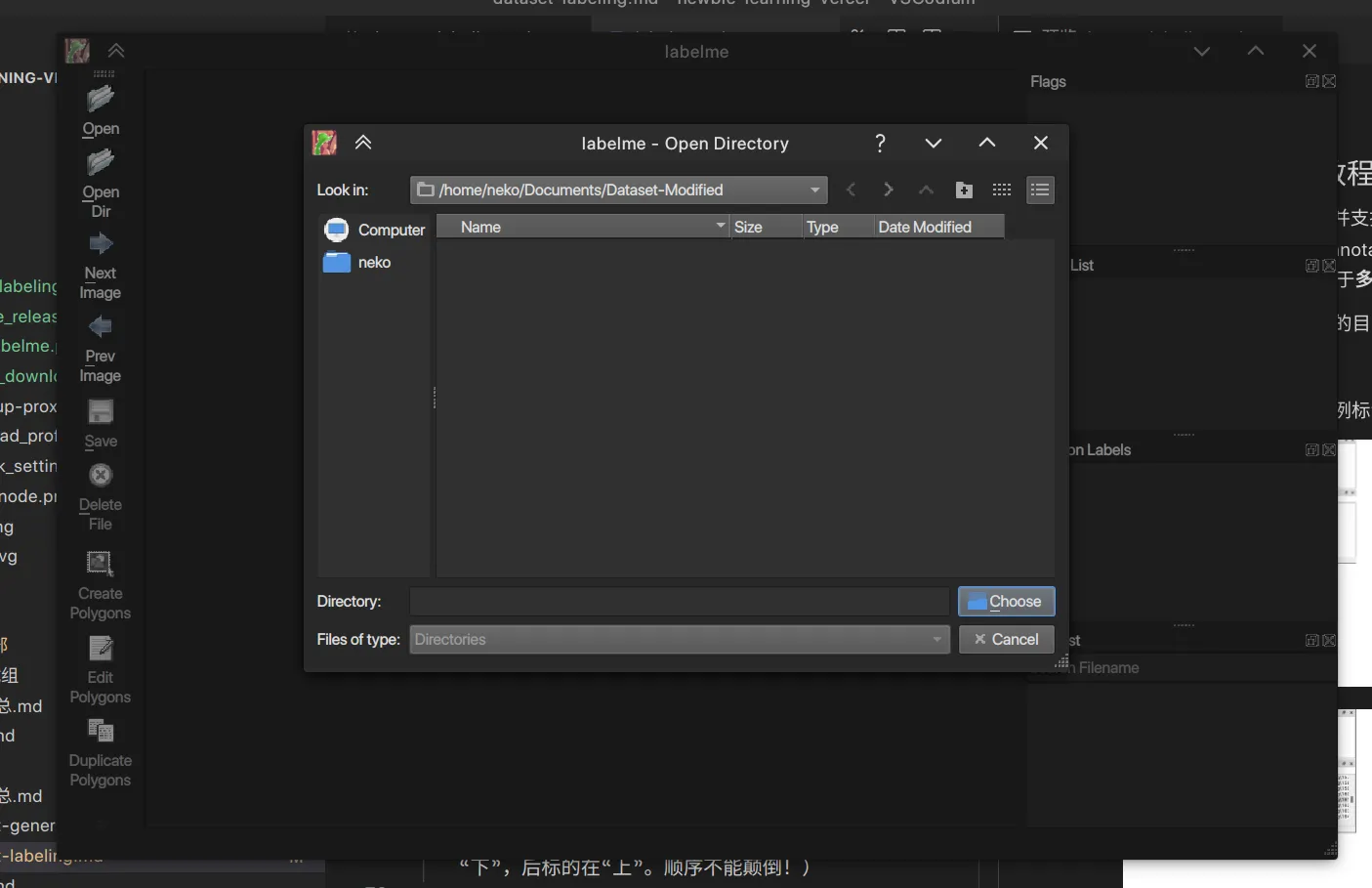1372x888 pixels.
Task: Select Computer in the sidebar
Action: pos(374,230)
